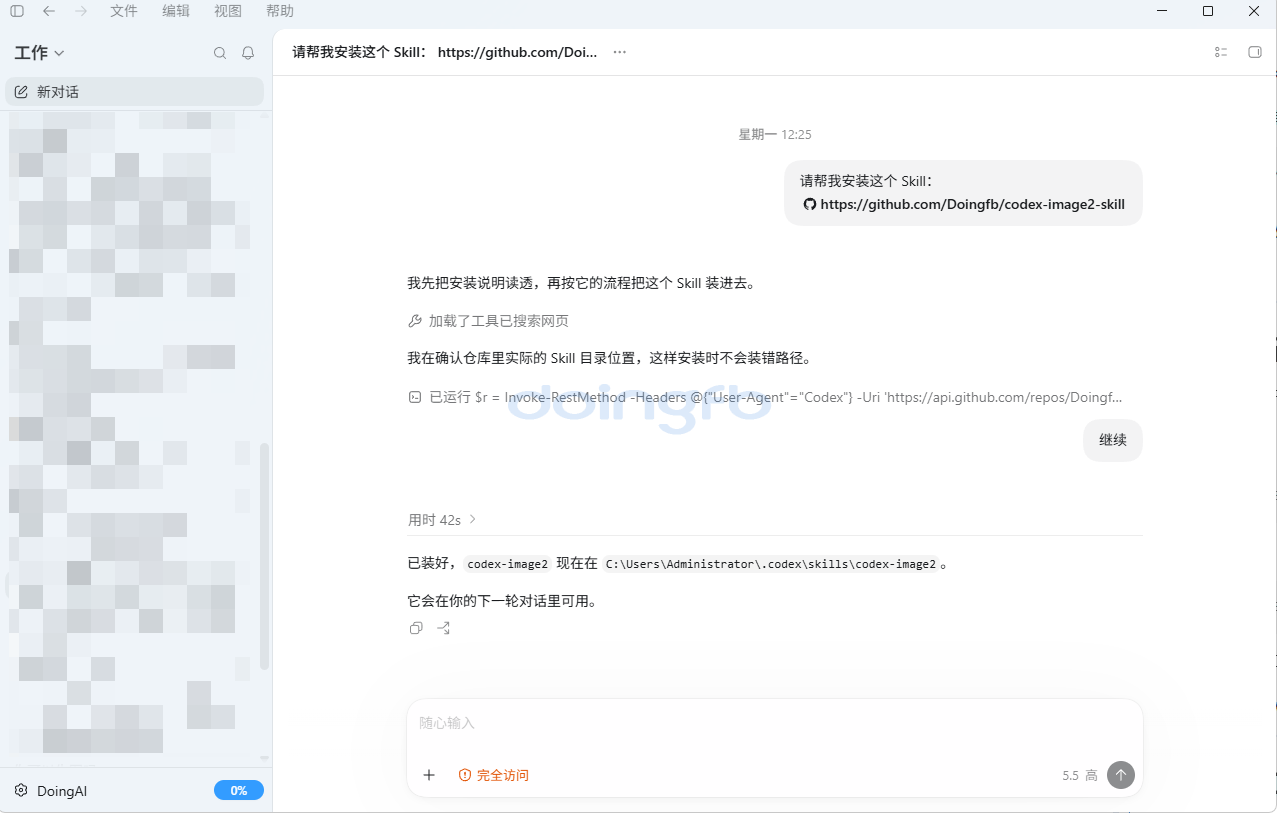Screen dimensions: 1277x813
Task: Open the 编辑 menu
Action: click(176, 11)
